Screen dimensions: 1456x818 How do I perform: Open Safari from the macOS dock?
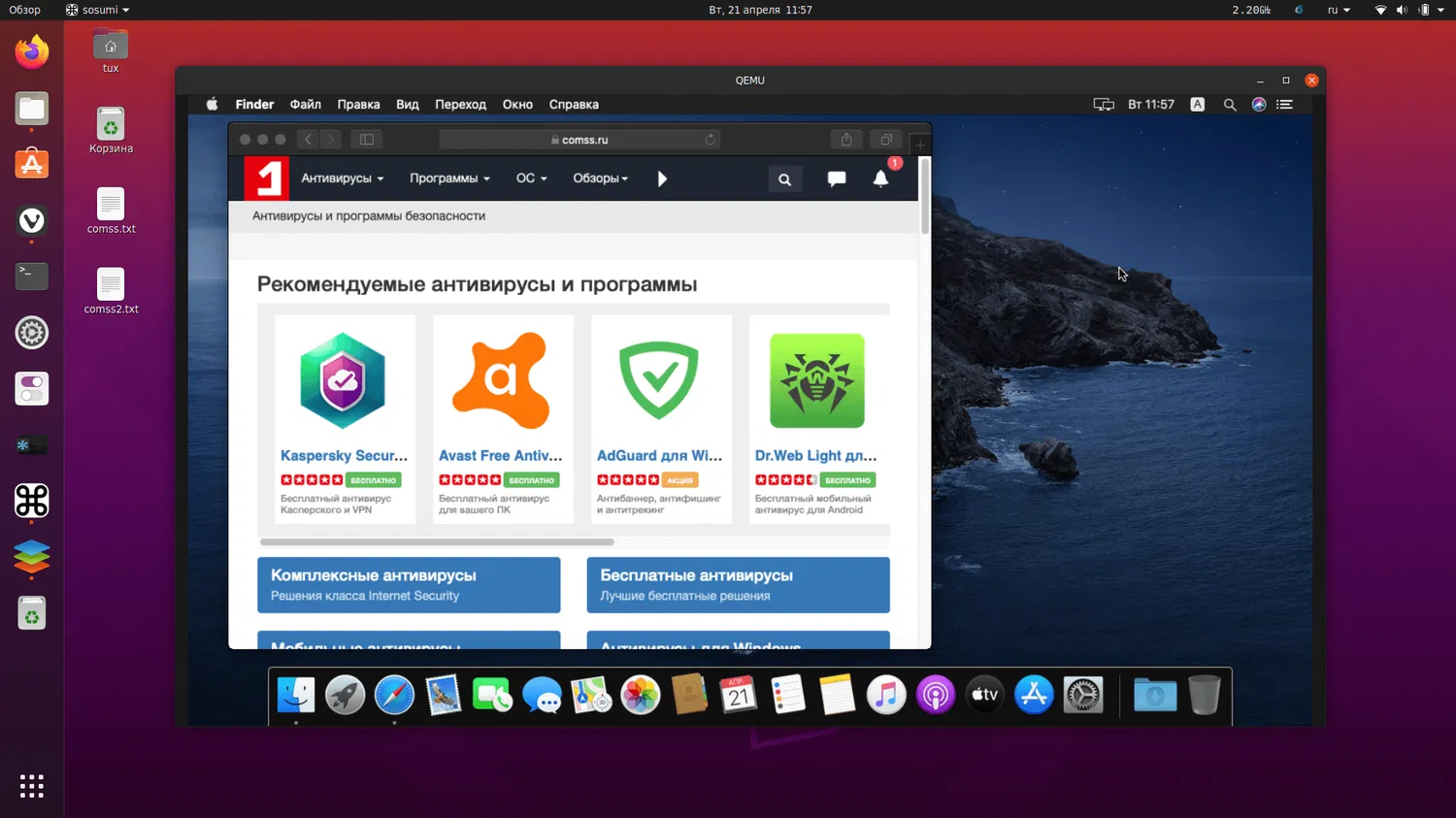tap(394, 695)
